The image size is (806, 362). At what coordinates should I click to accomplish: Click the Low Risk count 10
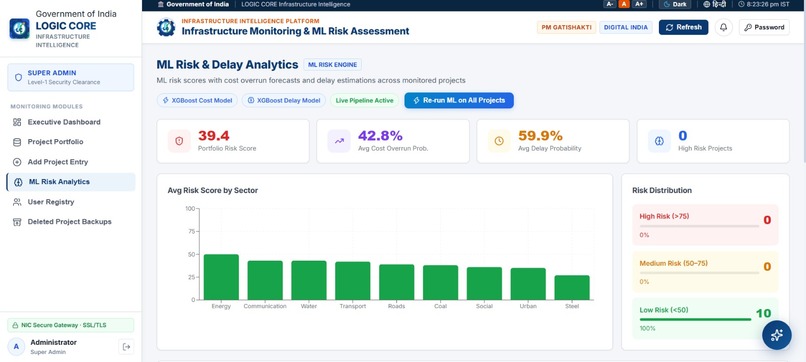(x=763, y=314)
